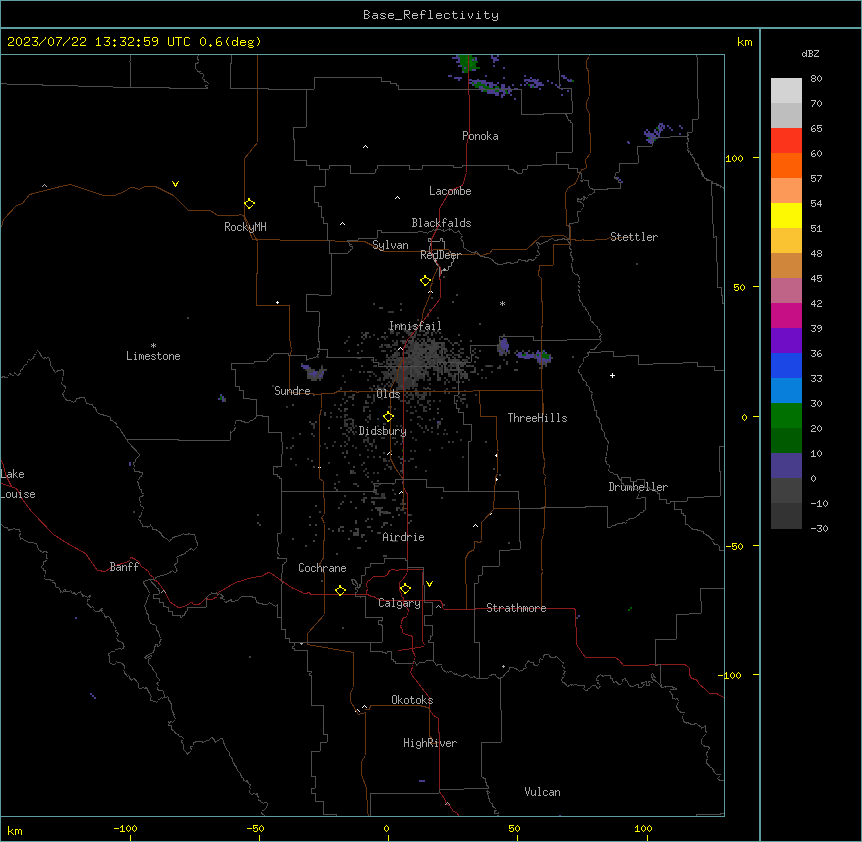The image size is (862, 842).
Task: Pick the red swatch between 65 and 60
Action: pos(786,141)
